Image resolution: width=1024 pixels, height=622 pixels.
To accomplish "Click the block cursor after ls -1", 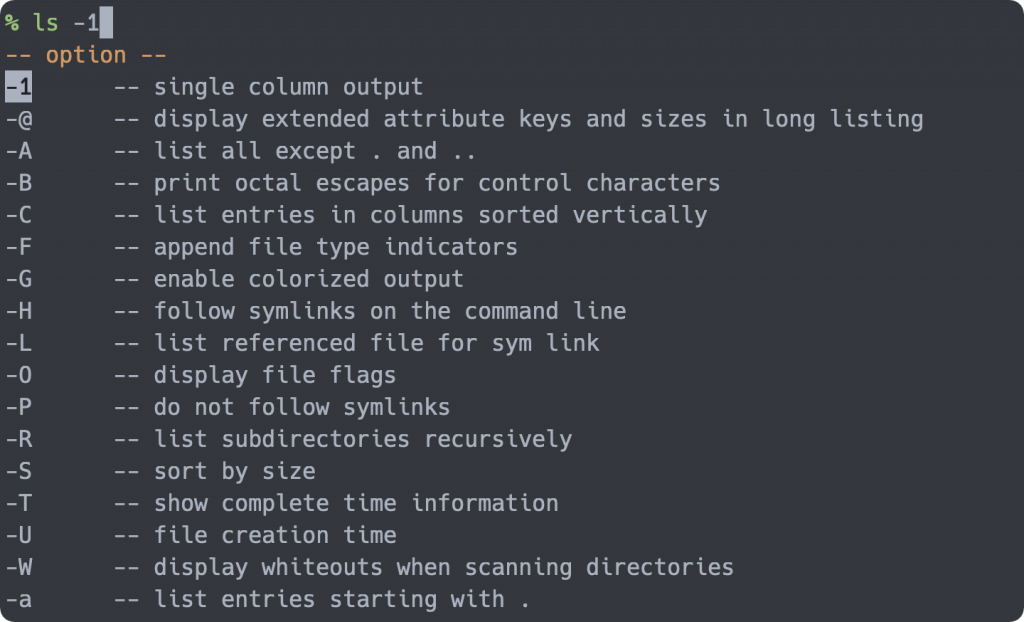I will click(106, 23).
